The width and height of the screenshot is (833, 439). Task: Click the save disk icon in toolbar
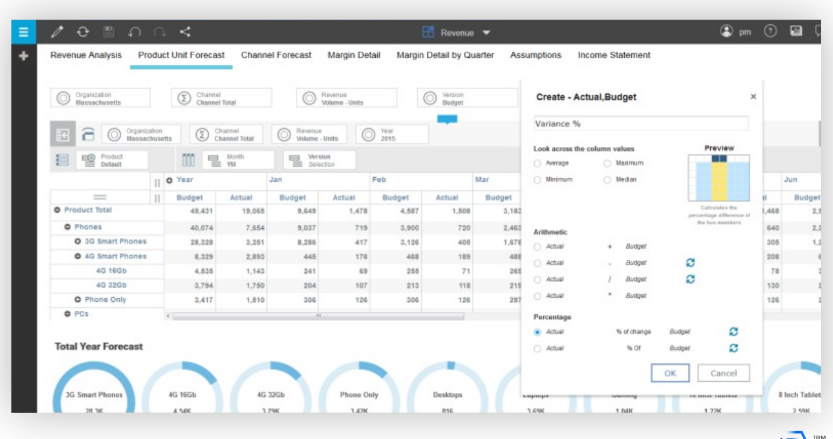pyautogui.click(x=108, y=32)
